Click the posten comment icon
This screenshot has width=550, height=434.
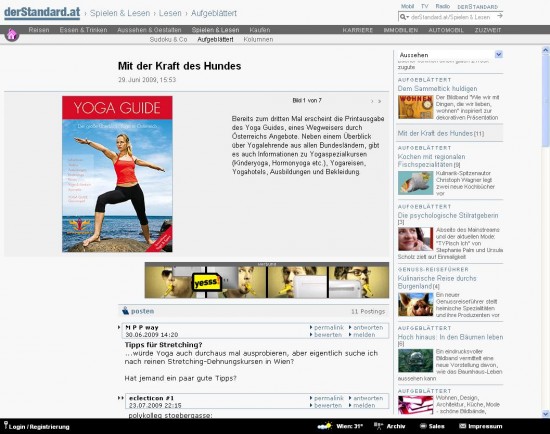pos(125,311)
